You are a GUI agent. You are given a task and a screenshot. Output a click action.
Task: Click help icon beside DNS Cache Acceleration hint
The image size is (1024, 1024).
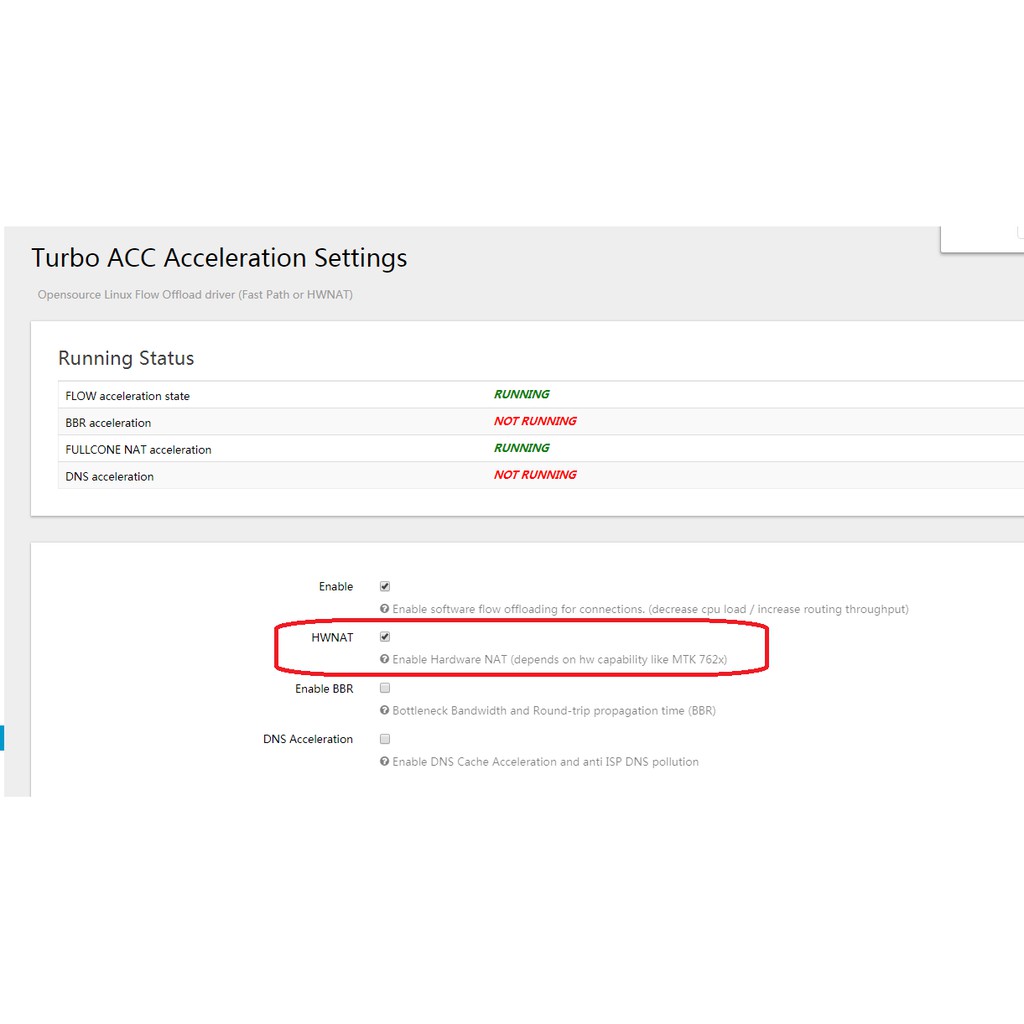coord(384,762)
